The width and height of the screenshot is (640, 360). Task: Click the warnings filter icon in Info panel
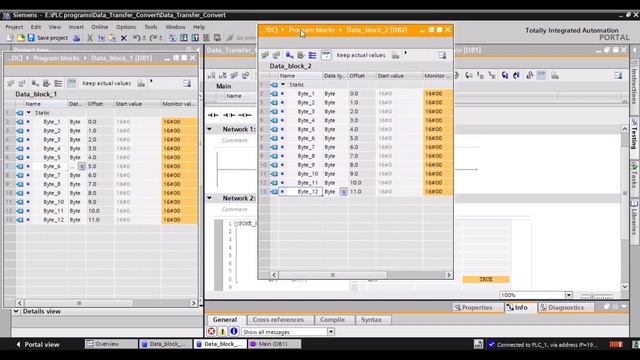(222, 331)
